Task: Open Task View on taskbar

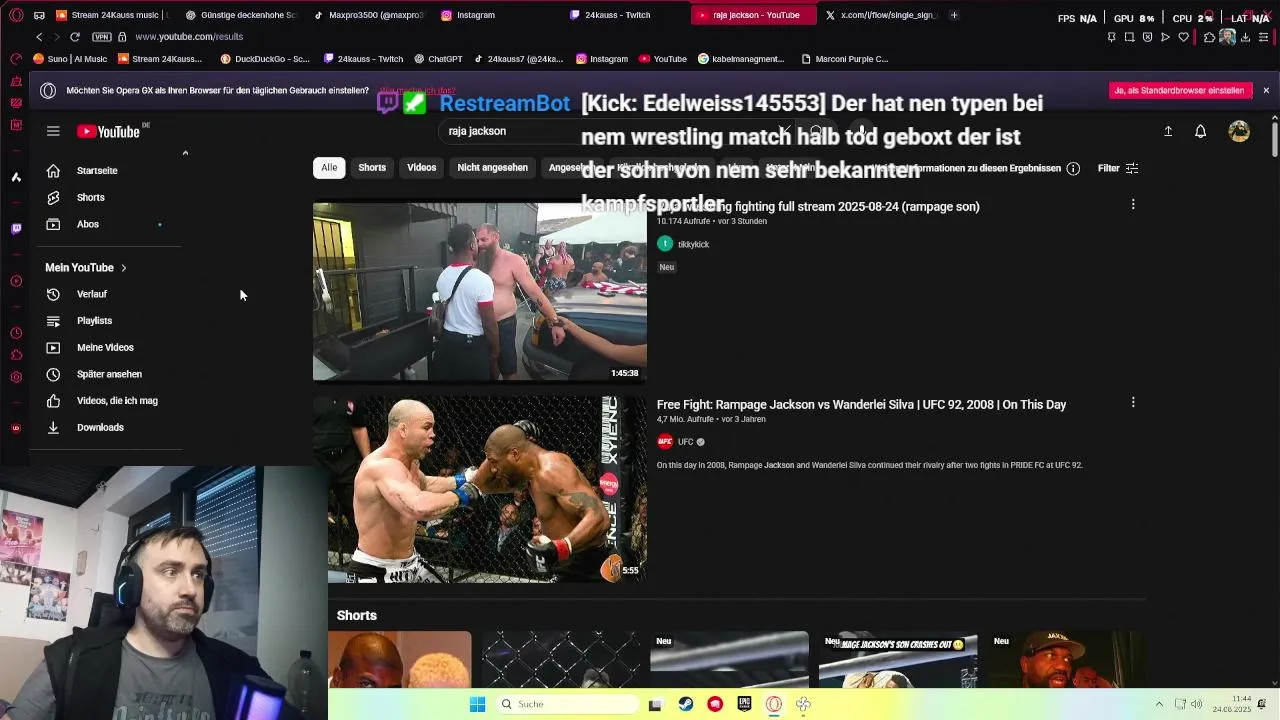Action: point(655,704)
